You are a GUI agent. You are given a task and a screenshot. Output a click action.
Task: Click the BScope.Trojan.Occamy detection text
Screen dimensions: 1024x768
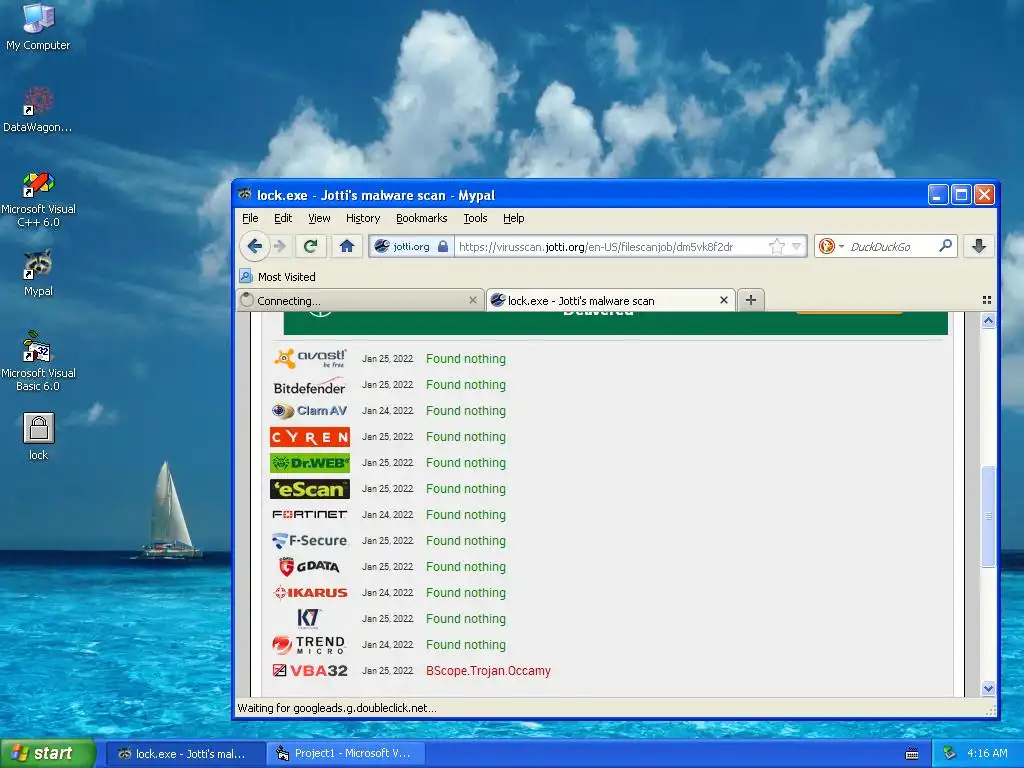(x=488, y=671)
